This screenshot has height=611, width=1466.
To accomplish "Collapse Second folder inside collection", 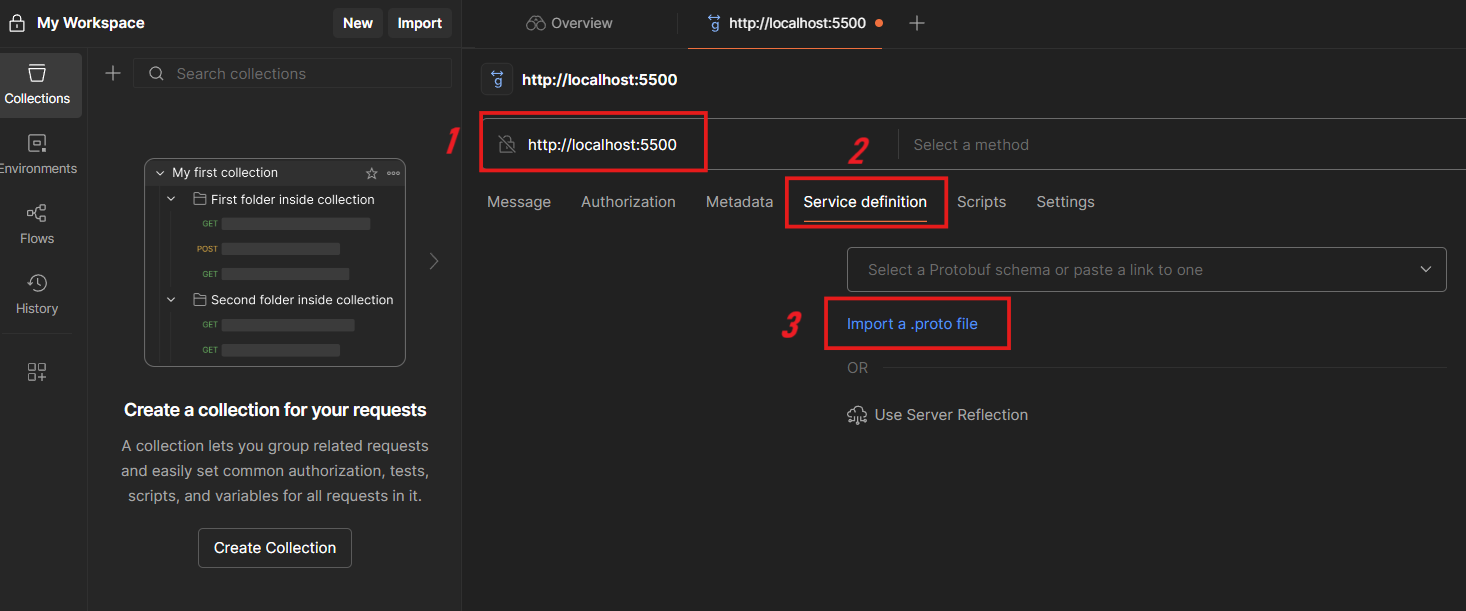I will click(171, 299).
